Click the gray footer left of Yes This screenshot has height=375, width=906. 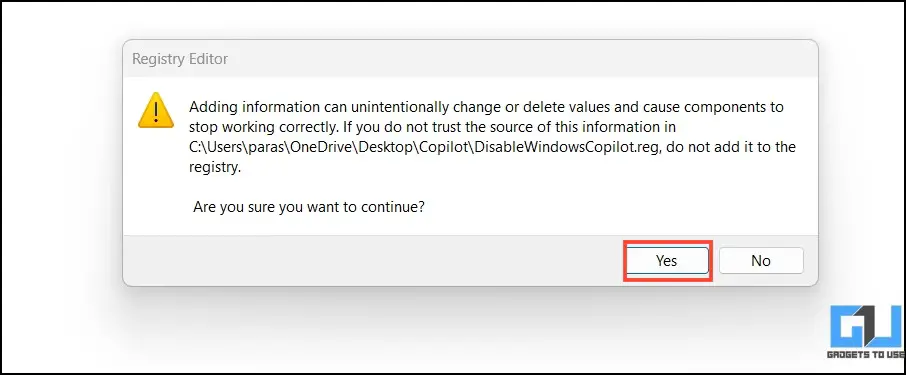pos(373,261)
